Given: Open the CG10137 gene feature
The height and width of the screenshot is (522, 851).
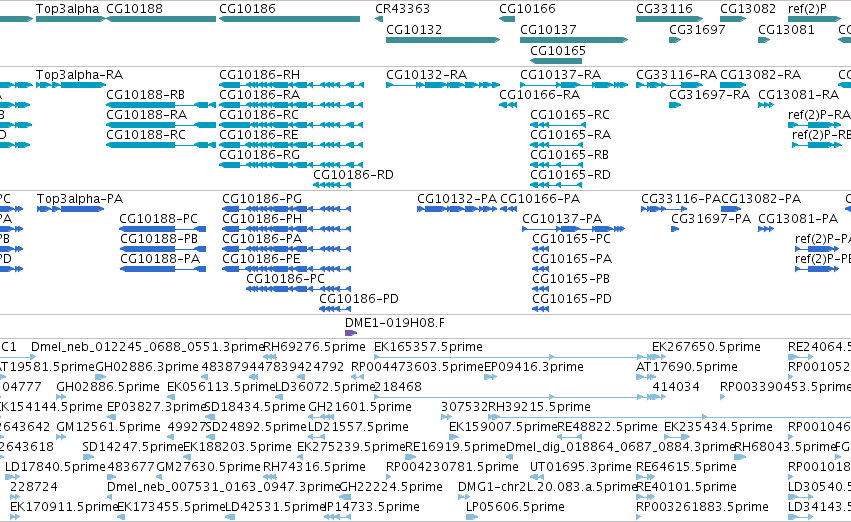Looking at the screenshot, I should click(574, 40).
